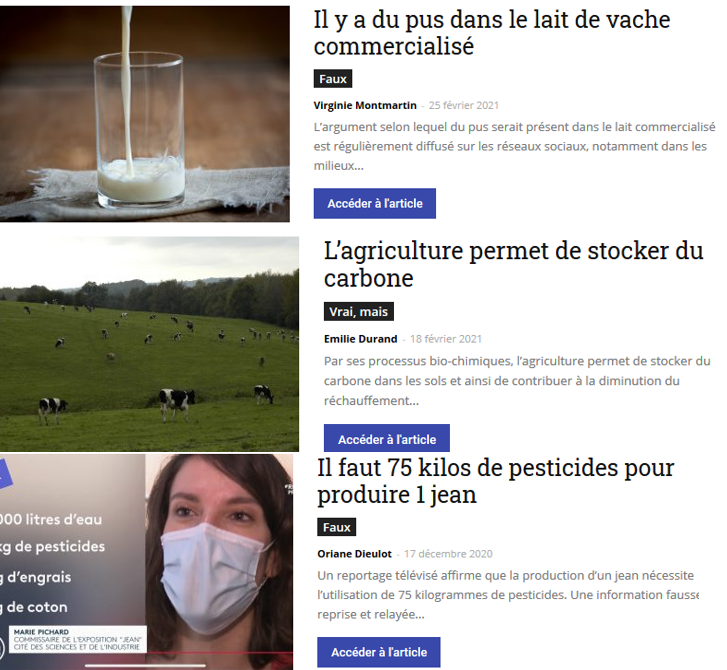727x670 pixels.
Task: Click 'Accéder à l'article' for the milk article
Action: pos(375,204)
